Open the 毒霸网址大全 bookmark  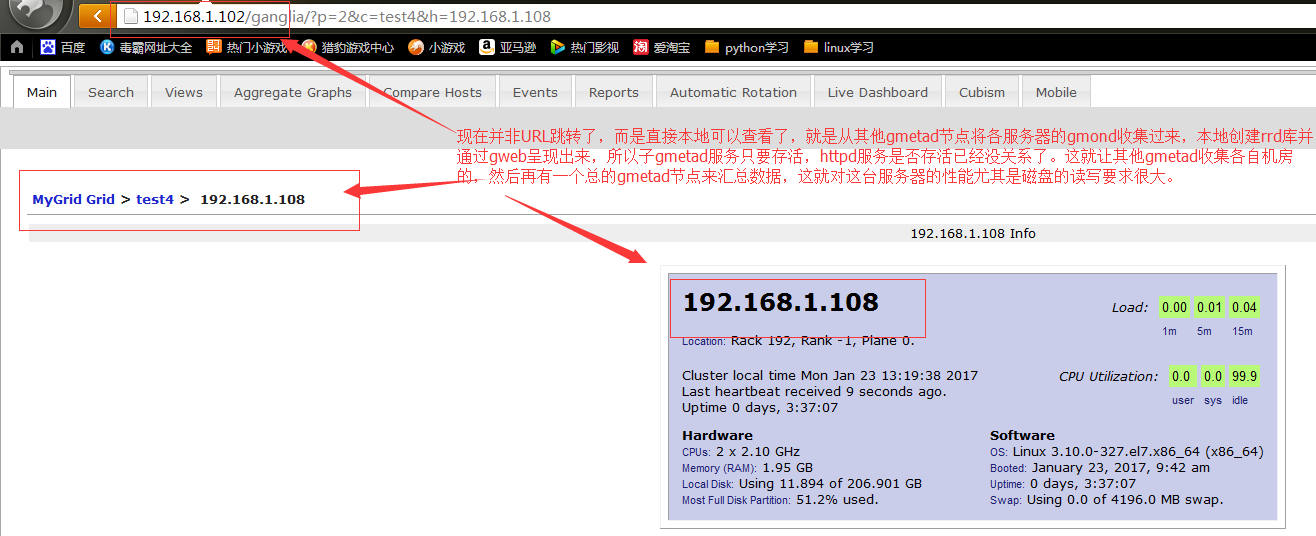click(x=146, y=47)
